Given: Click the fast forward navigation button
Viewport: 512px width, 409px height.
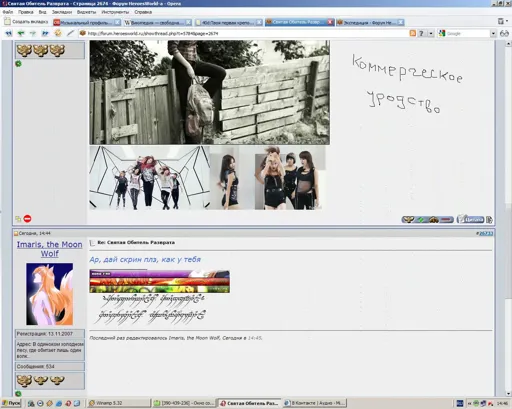Looking at the screenshot, I should click(45, 33).
